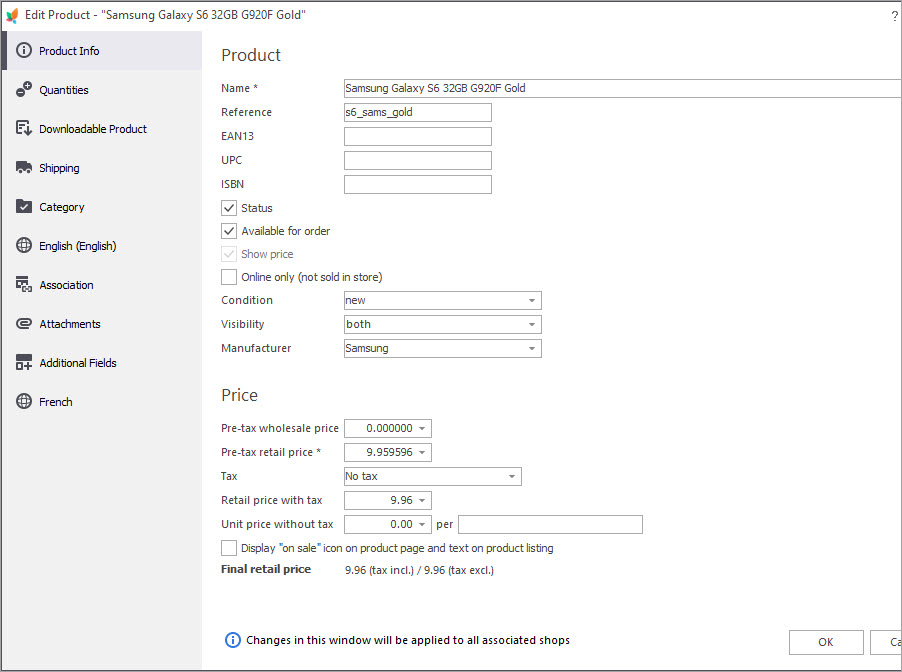
Task: Switch to the Quantities section
Action: pyautogui.click(x=102, y=90)
